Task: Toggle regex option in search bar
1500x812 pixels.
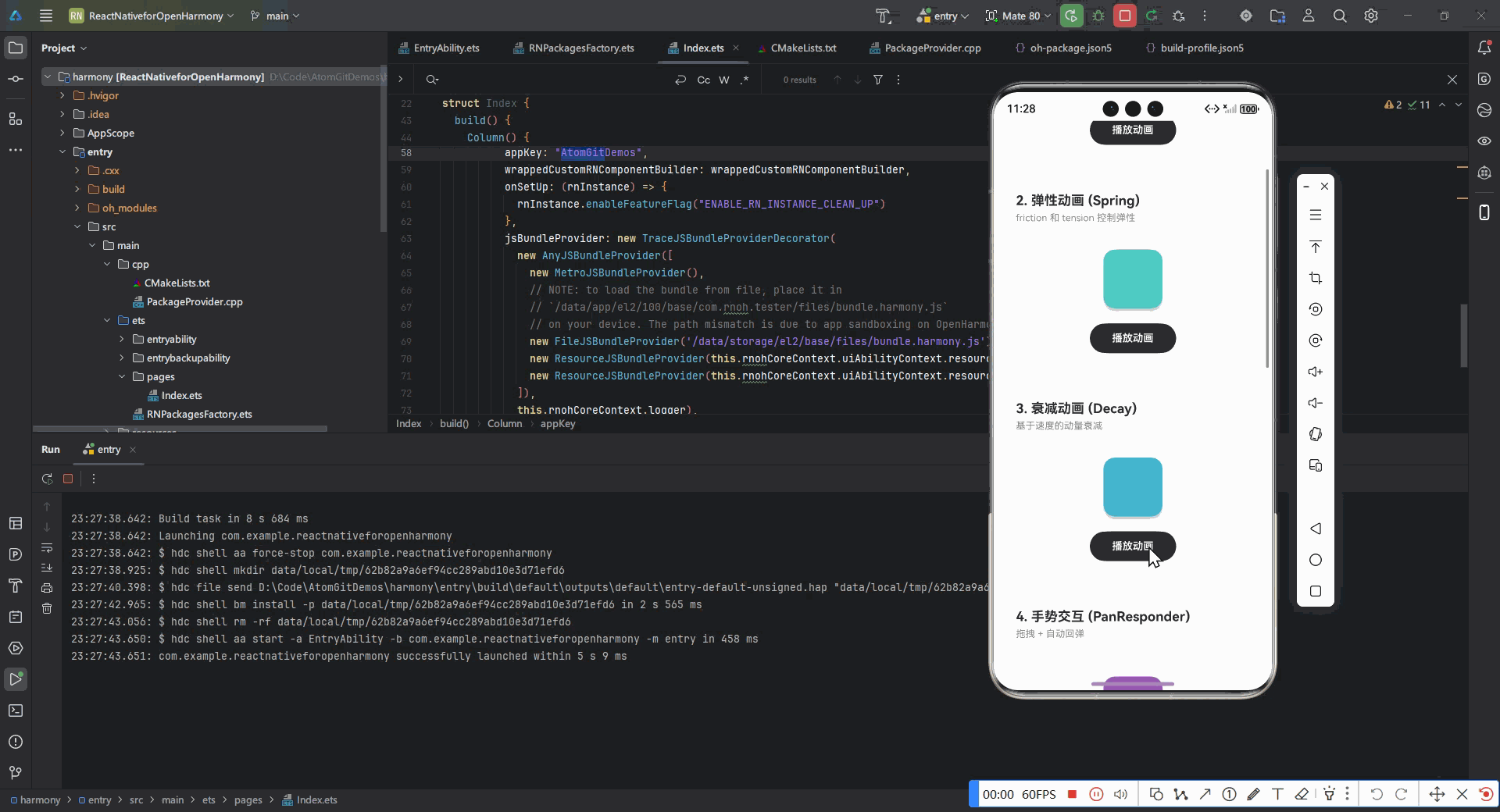Action: [745, 80]
